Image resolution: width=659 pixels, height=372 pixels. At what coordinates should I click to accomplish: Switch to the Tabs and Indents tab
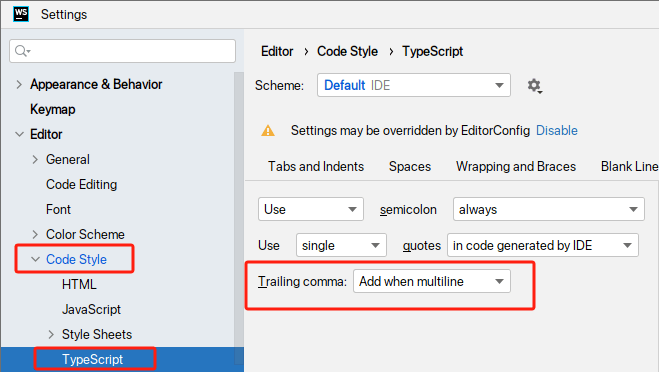point(316,166)
